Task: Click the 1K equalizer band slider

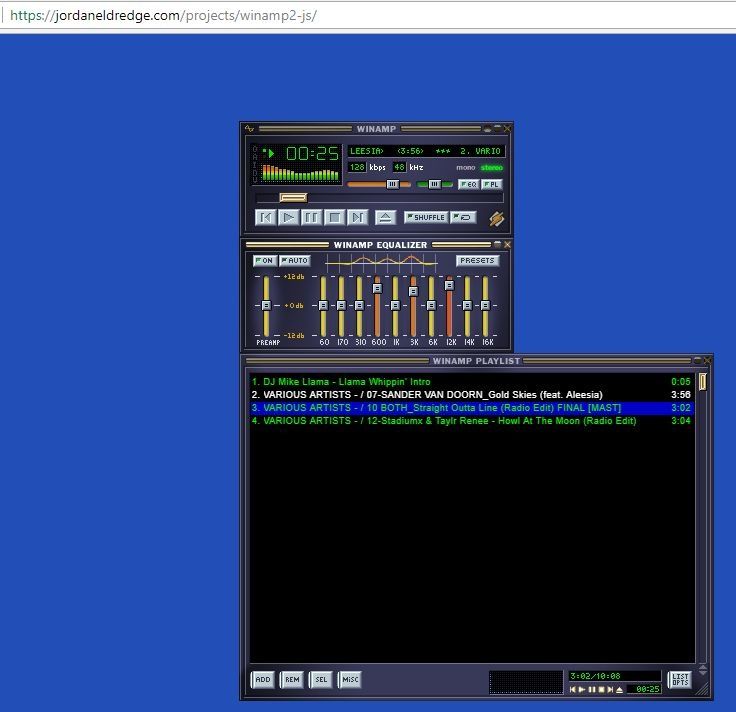Action: (395, 306)
